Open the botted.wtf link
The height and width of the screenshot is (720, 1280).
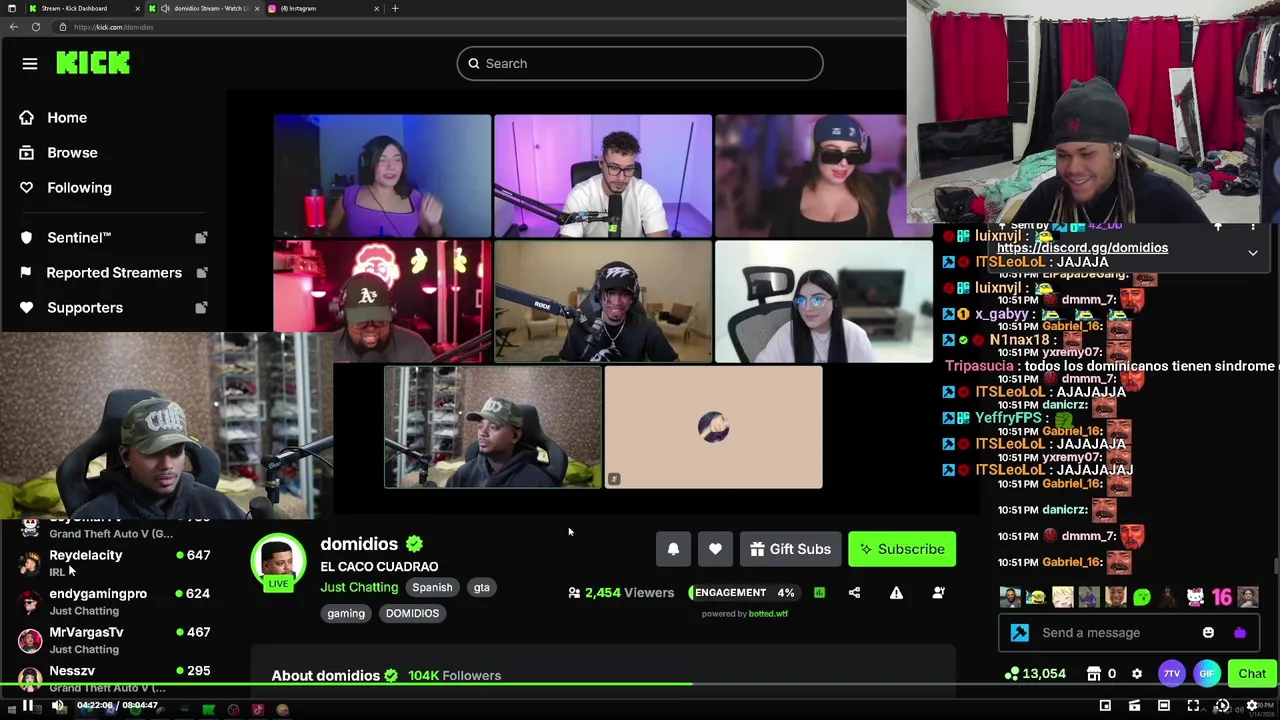tap(768, 614)
